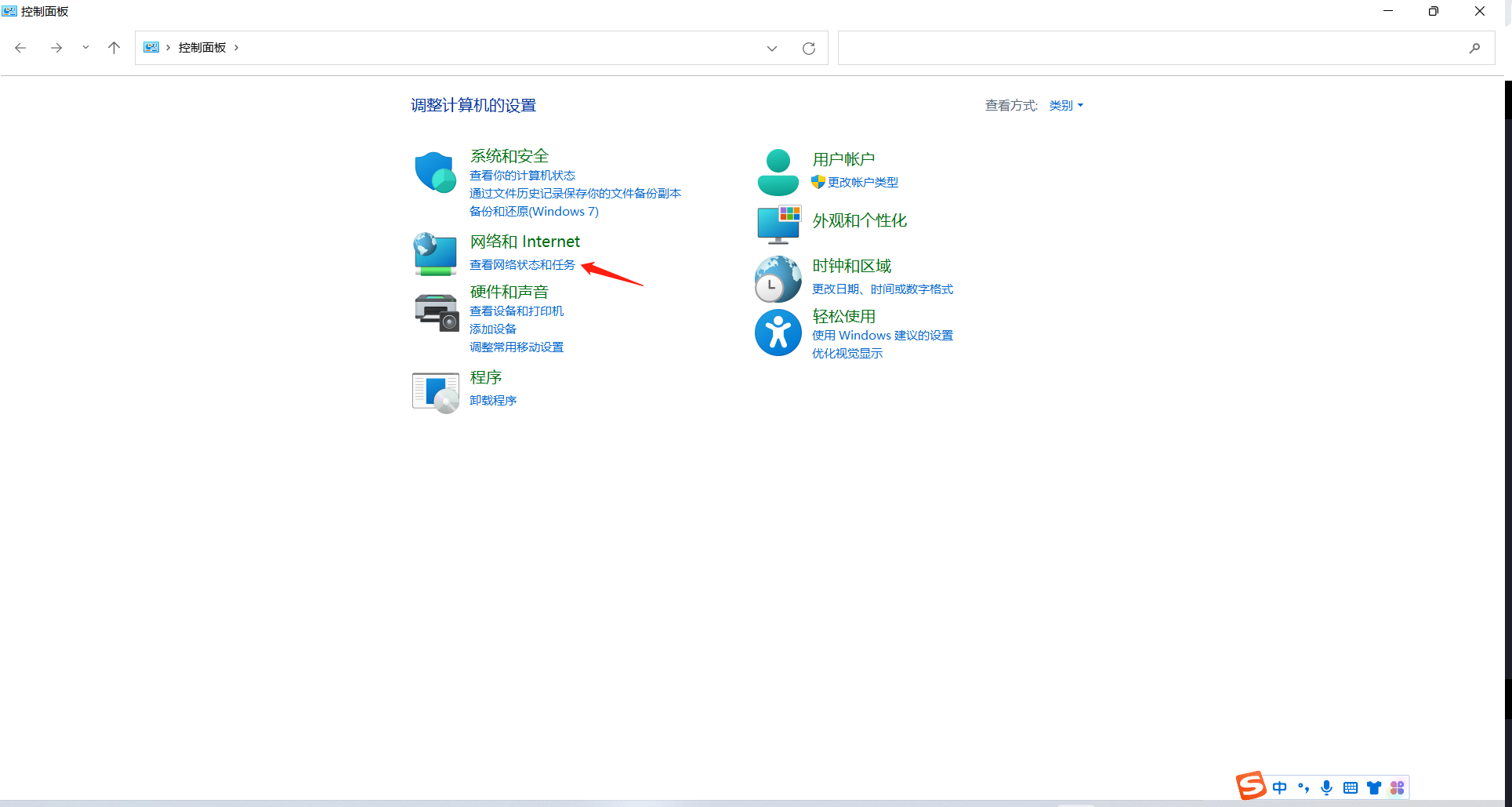Screen dimensions: 1512x807
Task: Click 查看网络状态和任务 link
Action: (522, 265)
